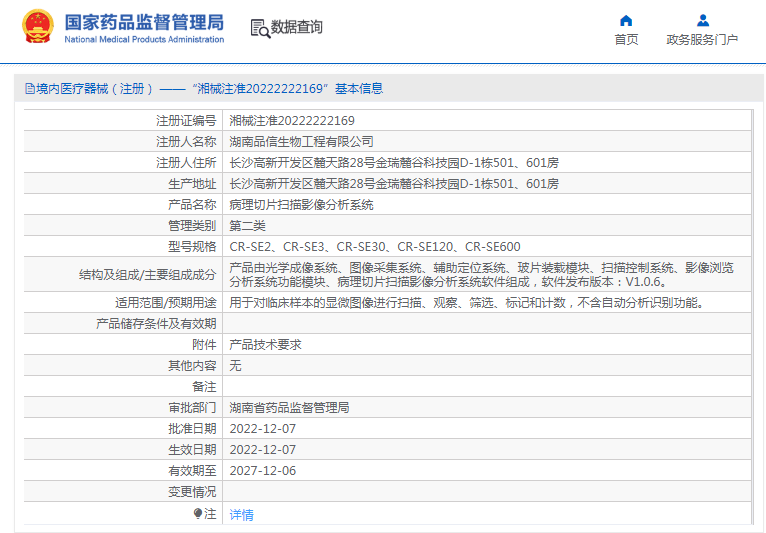Screen dimensions: 766x533
Task: Open the 详情 link
Action: tap(241, 514)
